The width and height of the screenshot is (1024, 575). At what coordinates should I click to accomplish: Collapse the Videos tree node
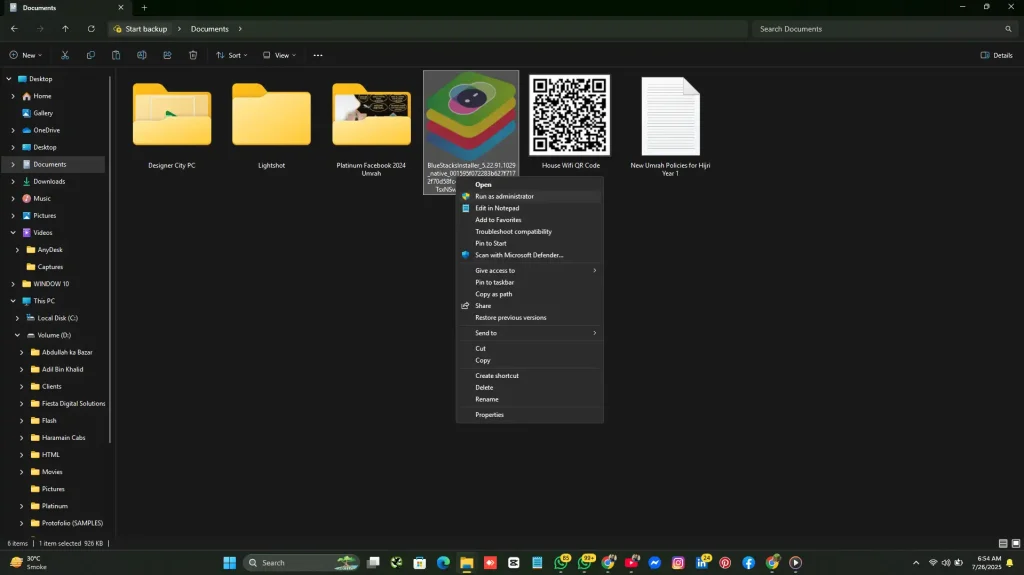[13, 233]
